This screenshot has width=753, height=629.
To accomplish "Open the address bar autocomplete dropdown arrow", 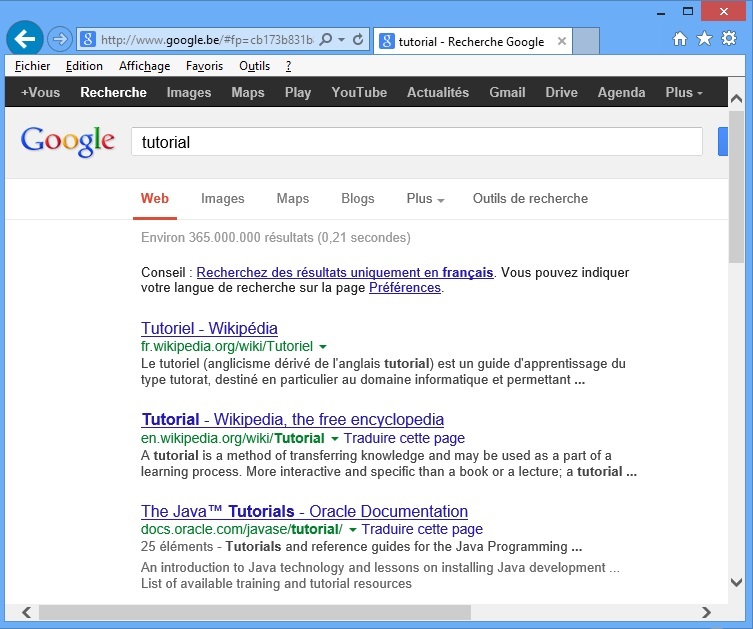I will (341, 40).
